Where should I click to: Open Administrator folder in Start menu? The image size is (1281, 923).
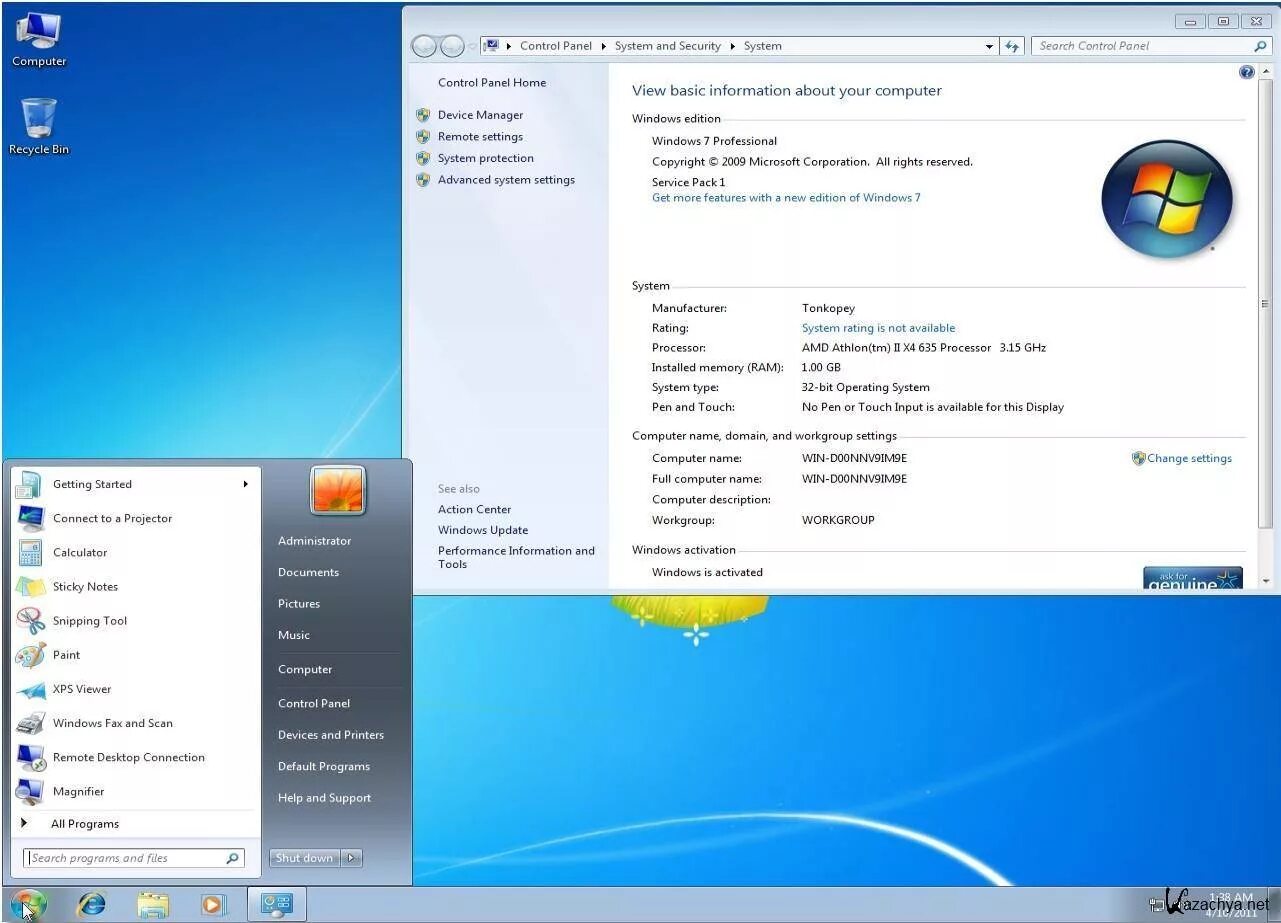point(315,541)
